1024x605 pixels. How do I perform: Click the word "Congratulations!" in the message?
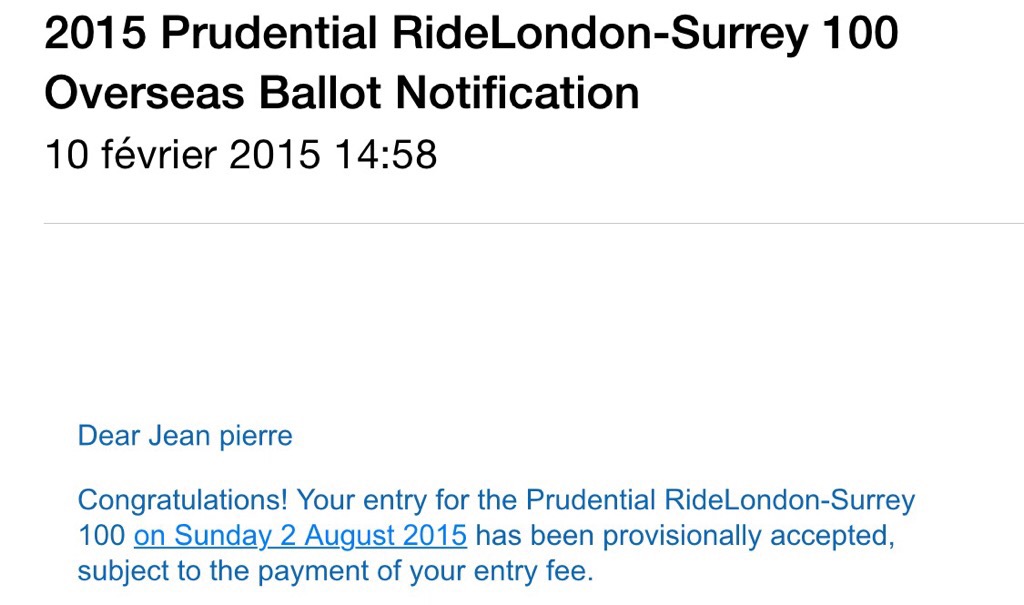pyautogui.click(x=183, y=499)
